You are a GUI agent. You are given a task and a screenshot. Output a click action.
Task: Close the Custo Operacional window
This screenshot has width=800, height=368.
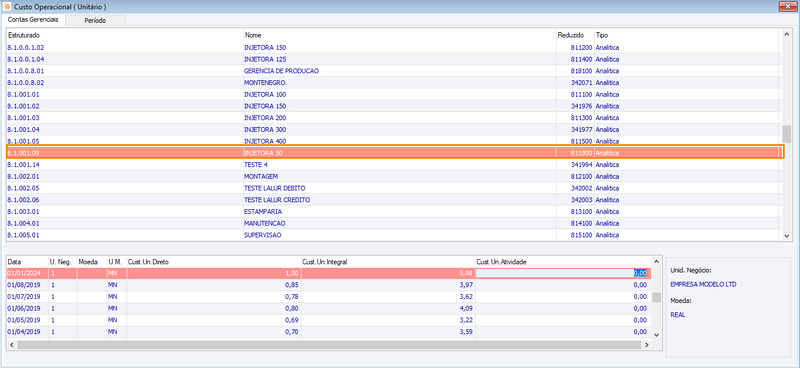pyautogui.click(x=789, y=6)
